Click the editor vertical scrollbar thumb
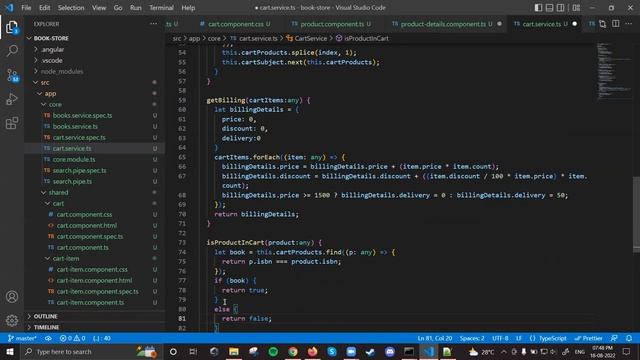The width and height of the screenshot is (640, 360). click(636, 214)
